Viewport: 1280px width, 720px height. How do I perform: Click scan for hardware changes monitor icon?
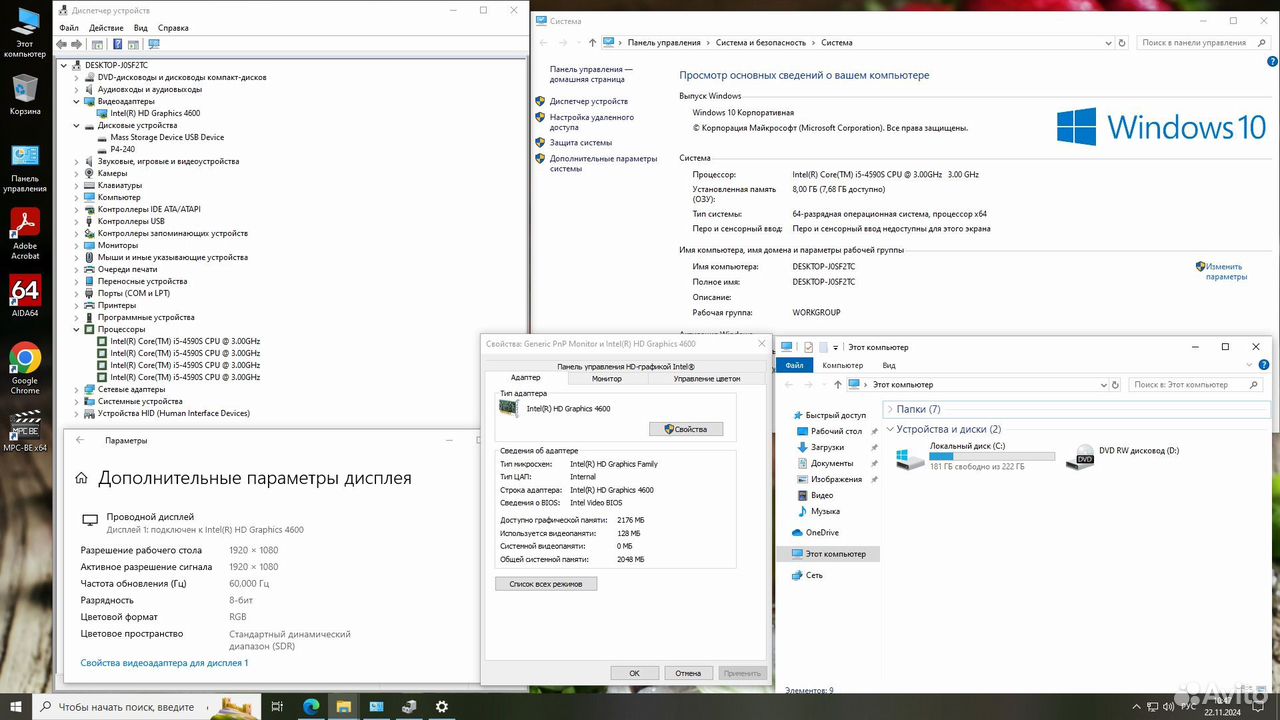[154, 44]
